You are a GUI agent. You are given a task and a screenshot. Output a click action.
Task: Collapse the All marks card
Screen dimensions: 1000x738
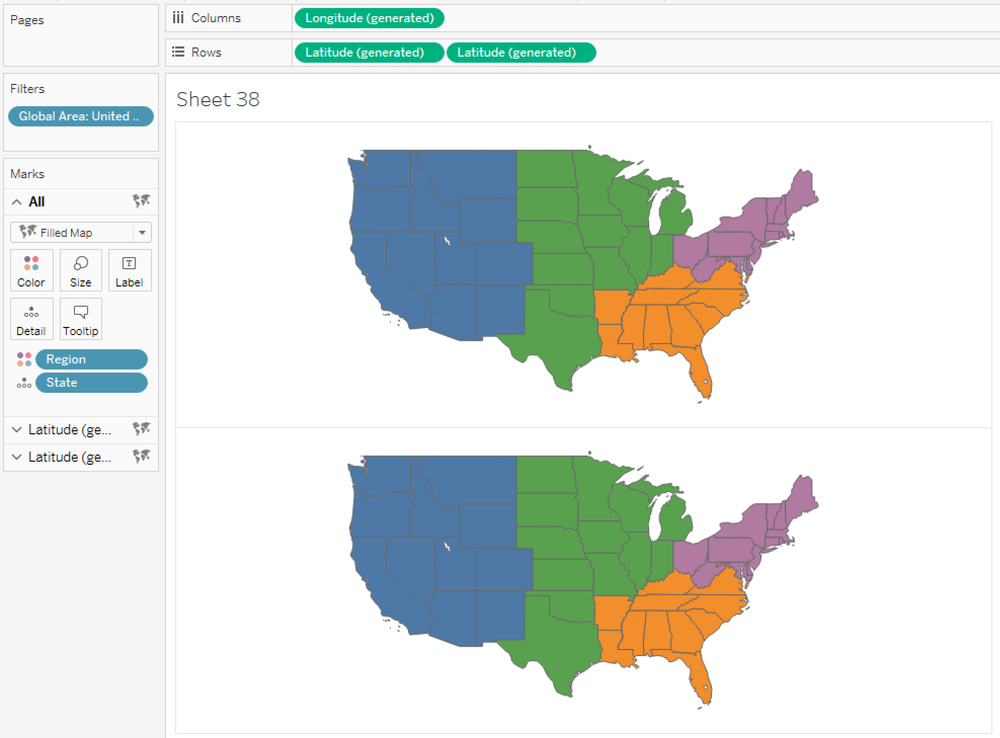tap(14, 201)
